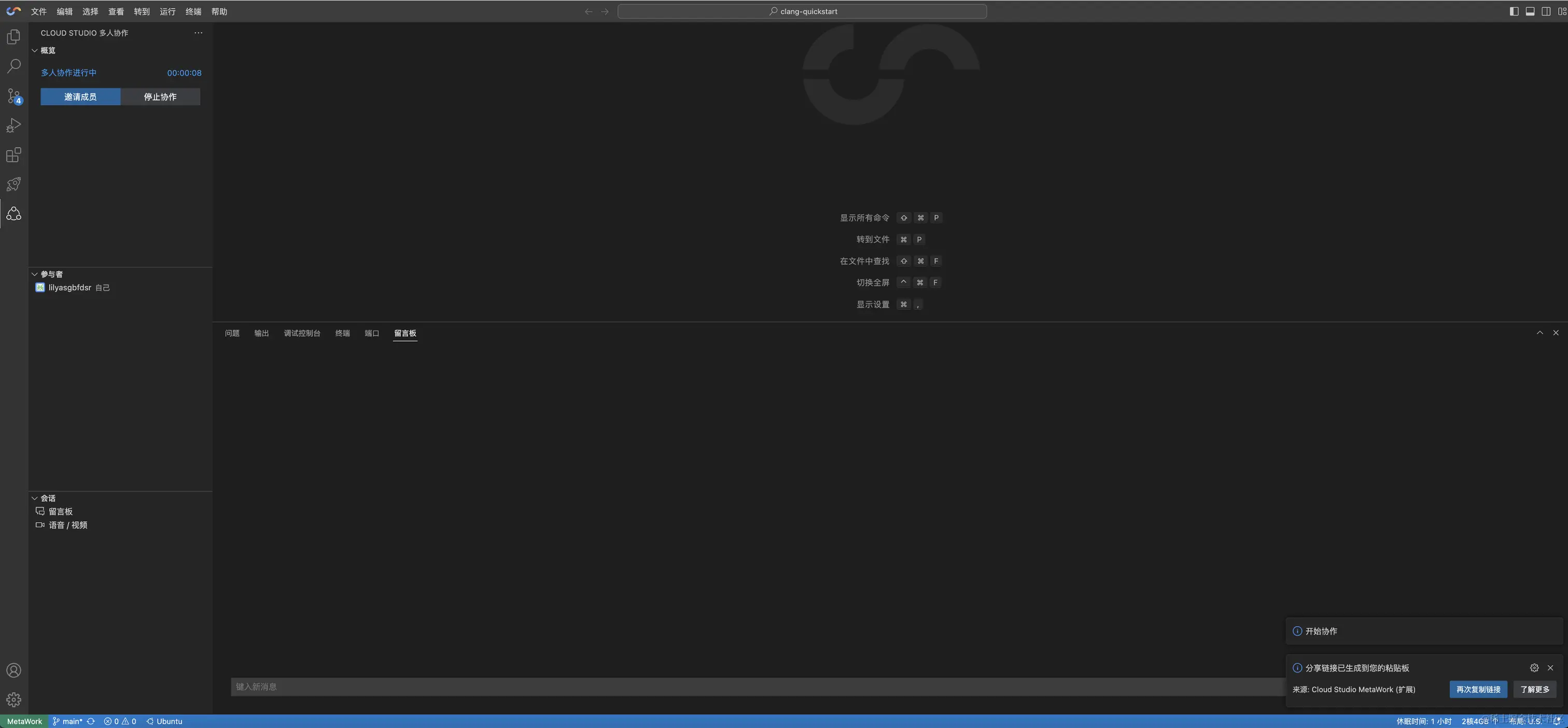The height and width of the screenshot is (728, 1568).
Task: Toggle the primary sidebar layout icon
Action: click(1514, 11)
